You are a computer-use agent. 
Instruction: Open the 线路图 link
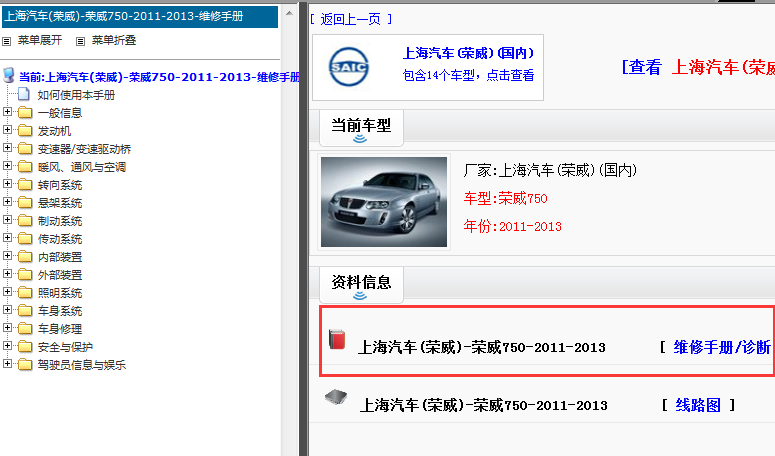698,405
